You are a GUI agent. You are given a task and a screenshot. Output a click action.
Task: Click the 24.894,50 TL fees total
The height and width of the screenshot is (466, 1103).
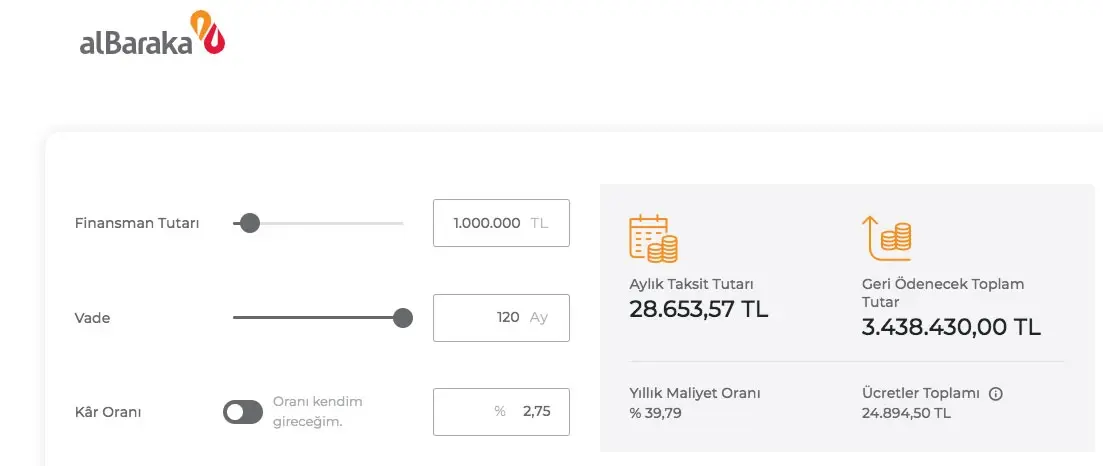[906, 412]
